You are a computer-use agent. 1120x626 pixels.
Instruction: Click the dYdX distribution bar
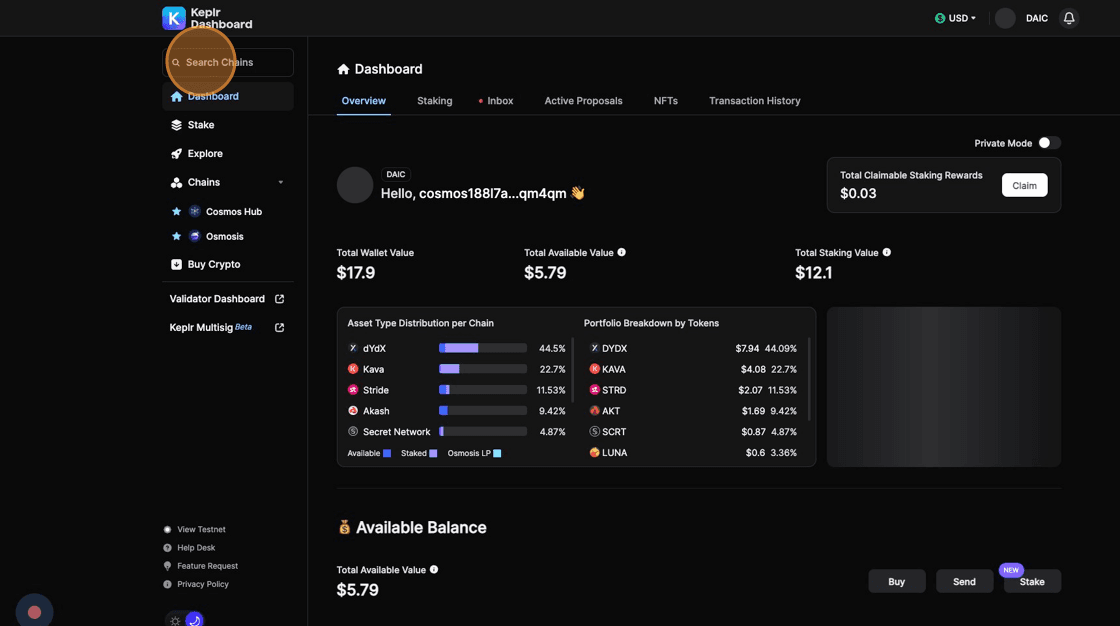click(x=482, y=348)
